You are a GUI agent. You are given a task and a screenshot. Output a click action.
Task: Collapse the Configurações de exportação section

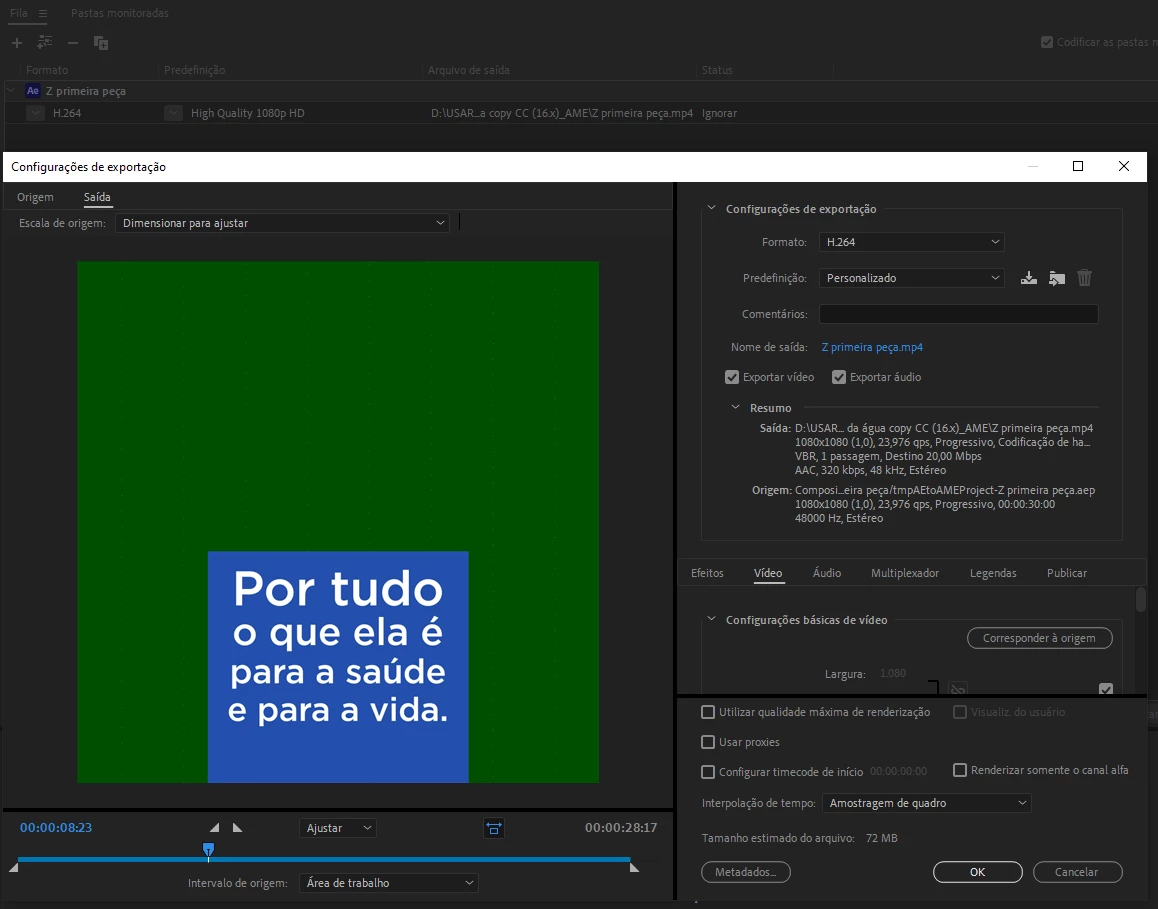pos(711,208)
